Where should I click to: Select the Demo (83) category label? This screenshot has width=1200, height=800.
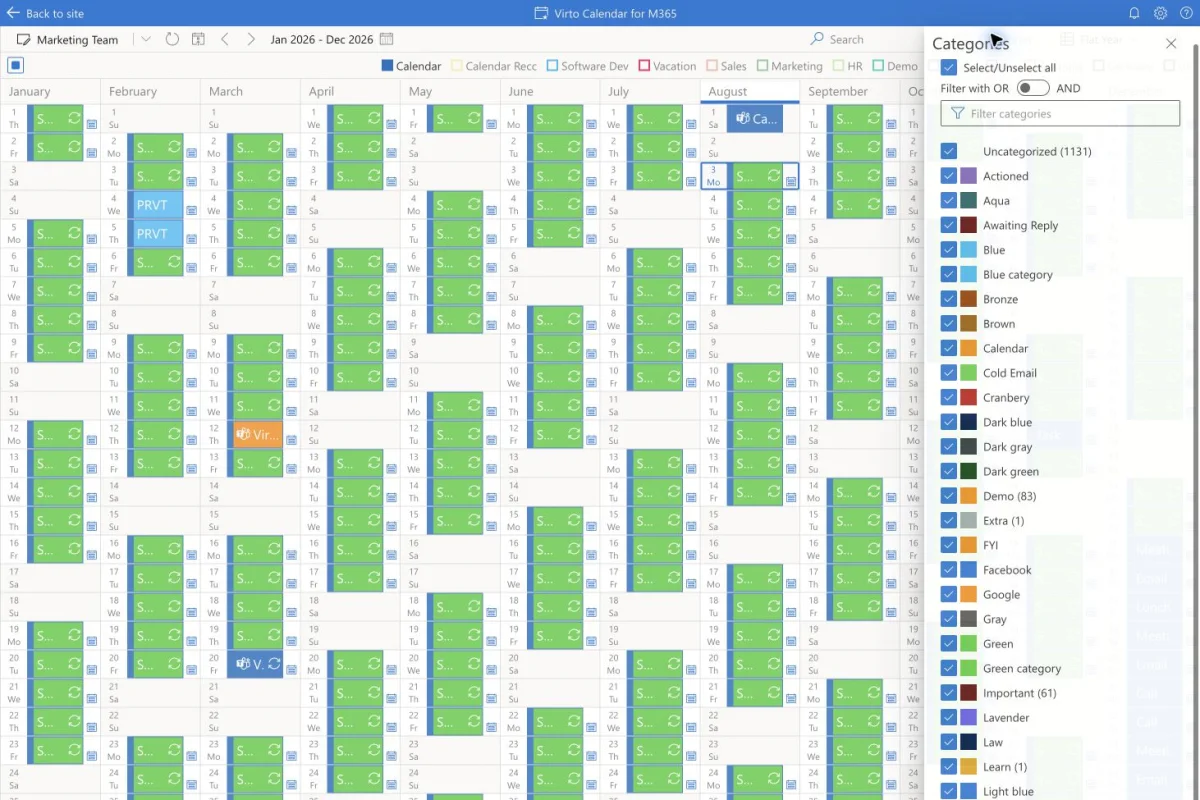point(1009,496)
